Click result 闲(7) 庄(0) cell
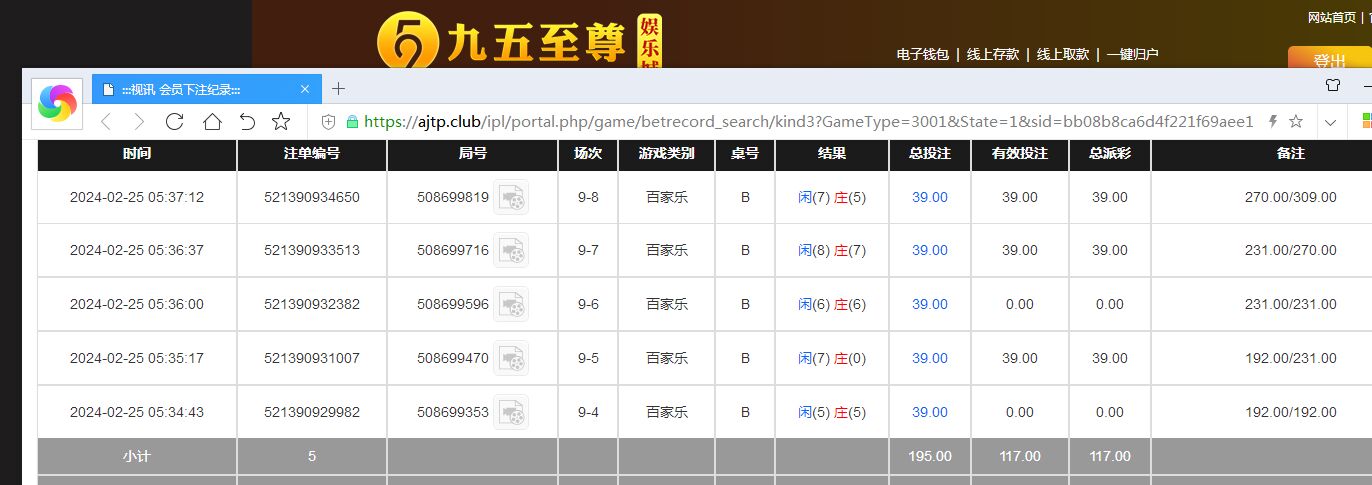The width and height of the screenshot is (1372, 485). pos(832,358)
